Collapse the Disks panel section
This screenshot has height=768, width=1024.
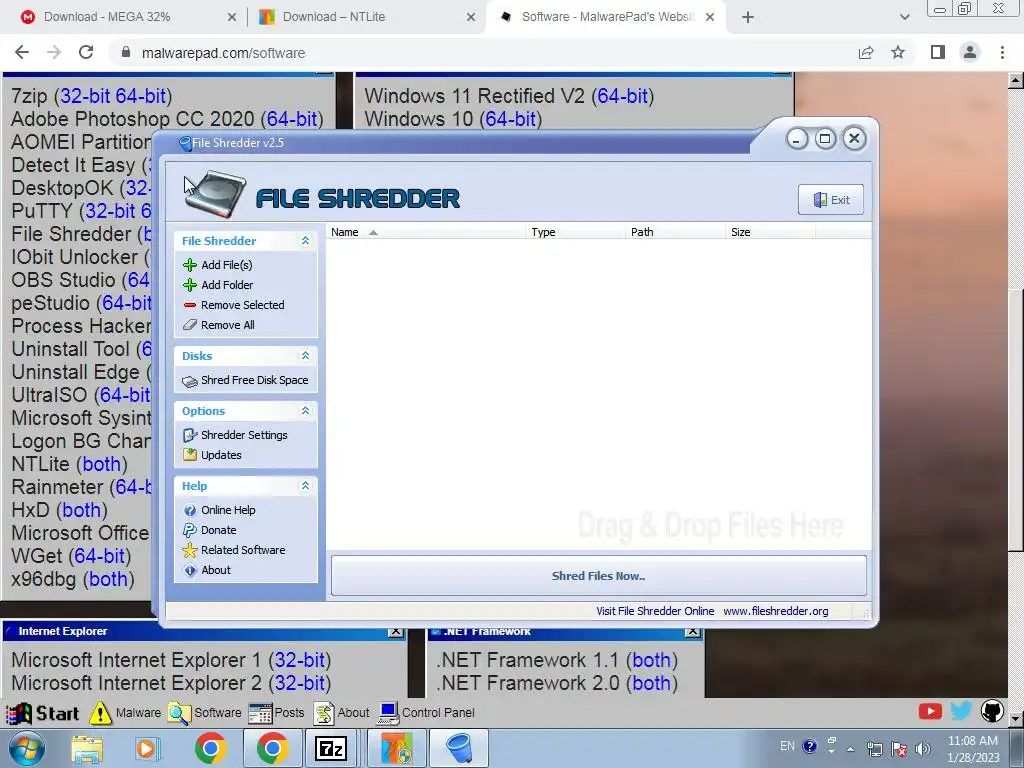click(x=305, y=356)
